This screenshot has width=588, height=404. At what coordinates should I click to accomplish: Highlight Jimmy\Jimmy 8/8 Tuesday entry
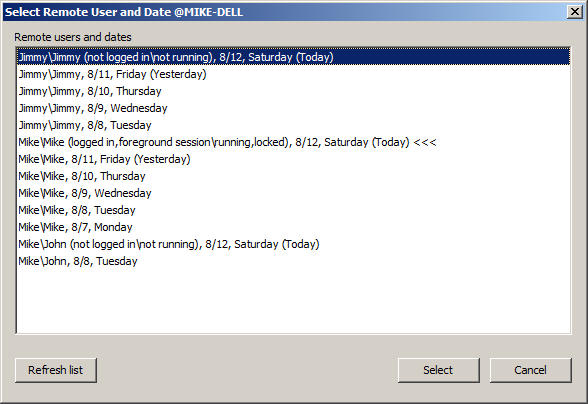[293, 125]
